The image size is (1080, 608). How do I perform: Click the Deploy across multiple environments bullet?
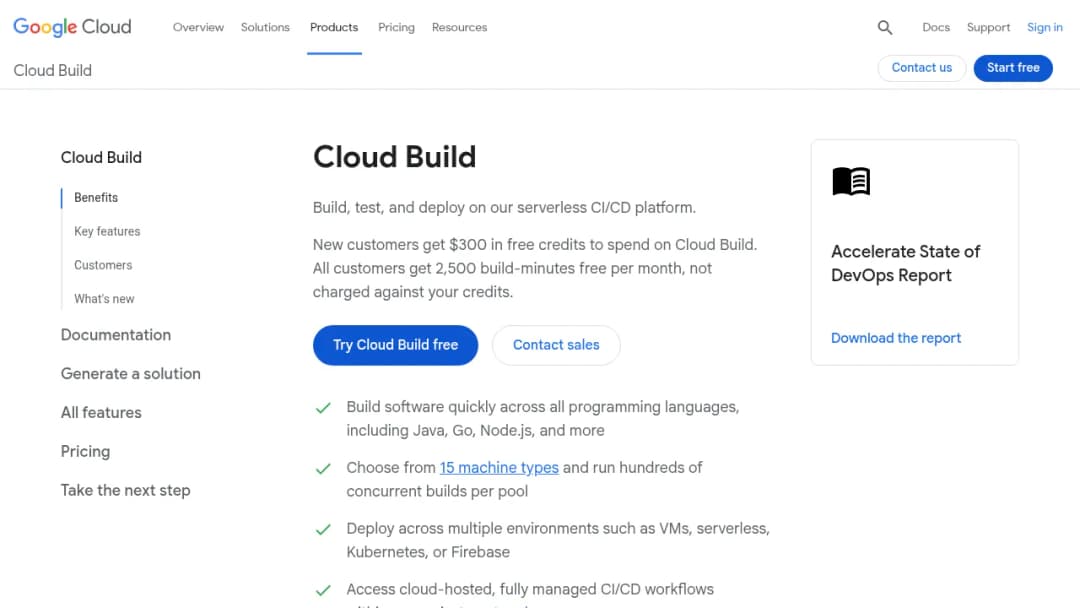[558, 541]
